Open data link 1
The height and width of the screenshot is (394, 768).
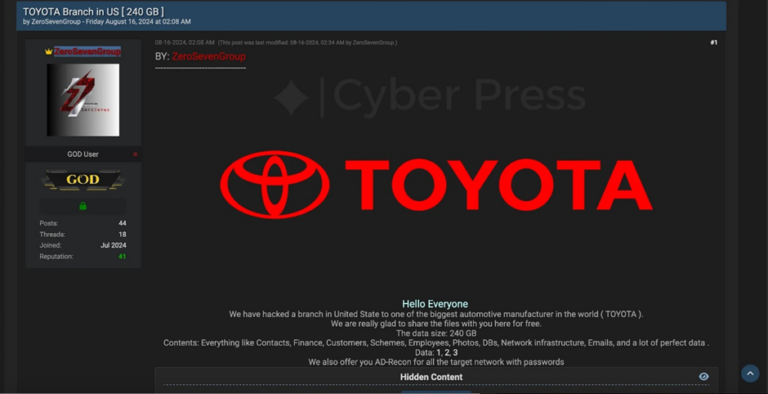tap(438, 352)
